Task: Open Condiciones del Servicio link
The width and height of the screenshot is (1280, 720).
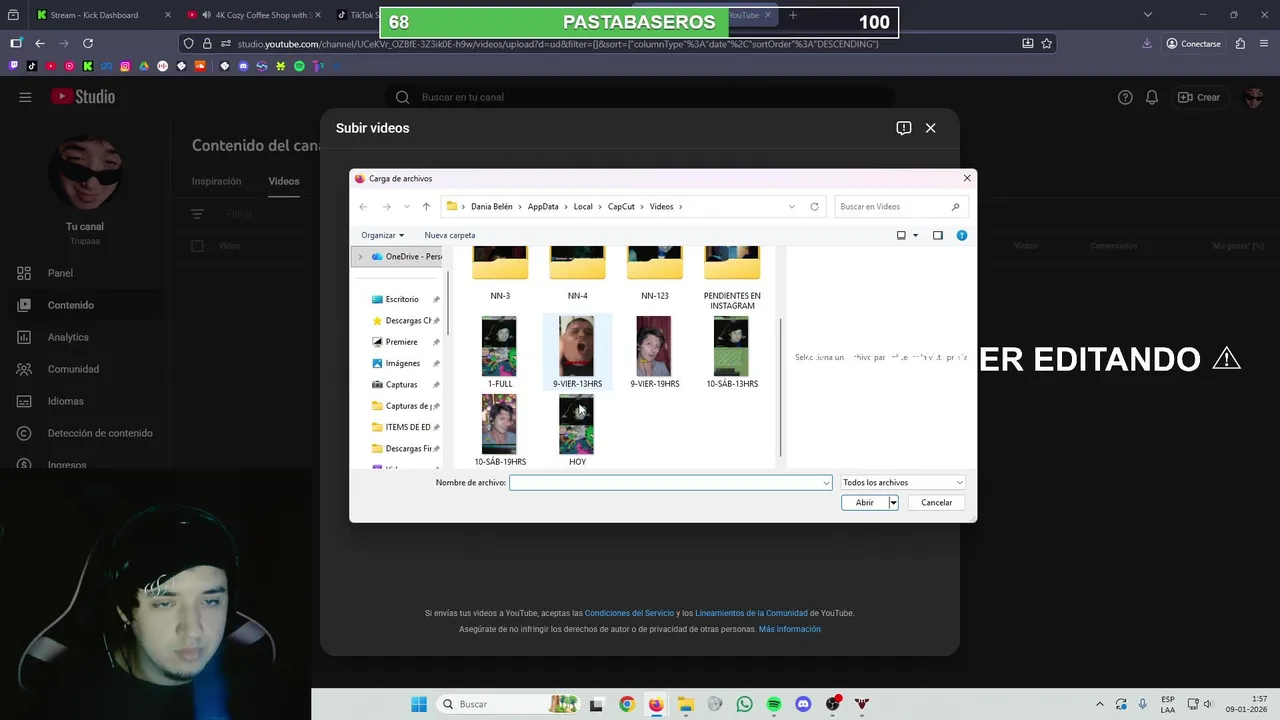Action: point(630,613)
